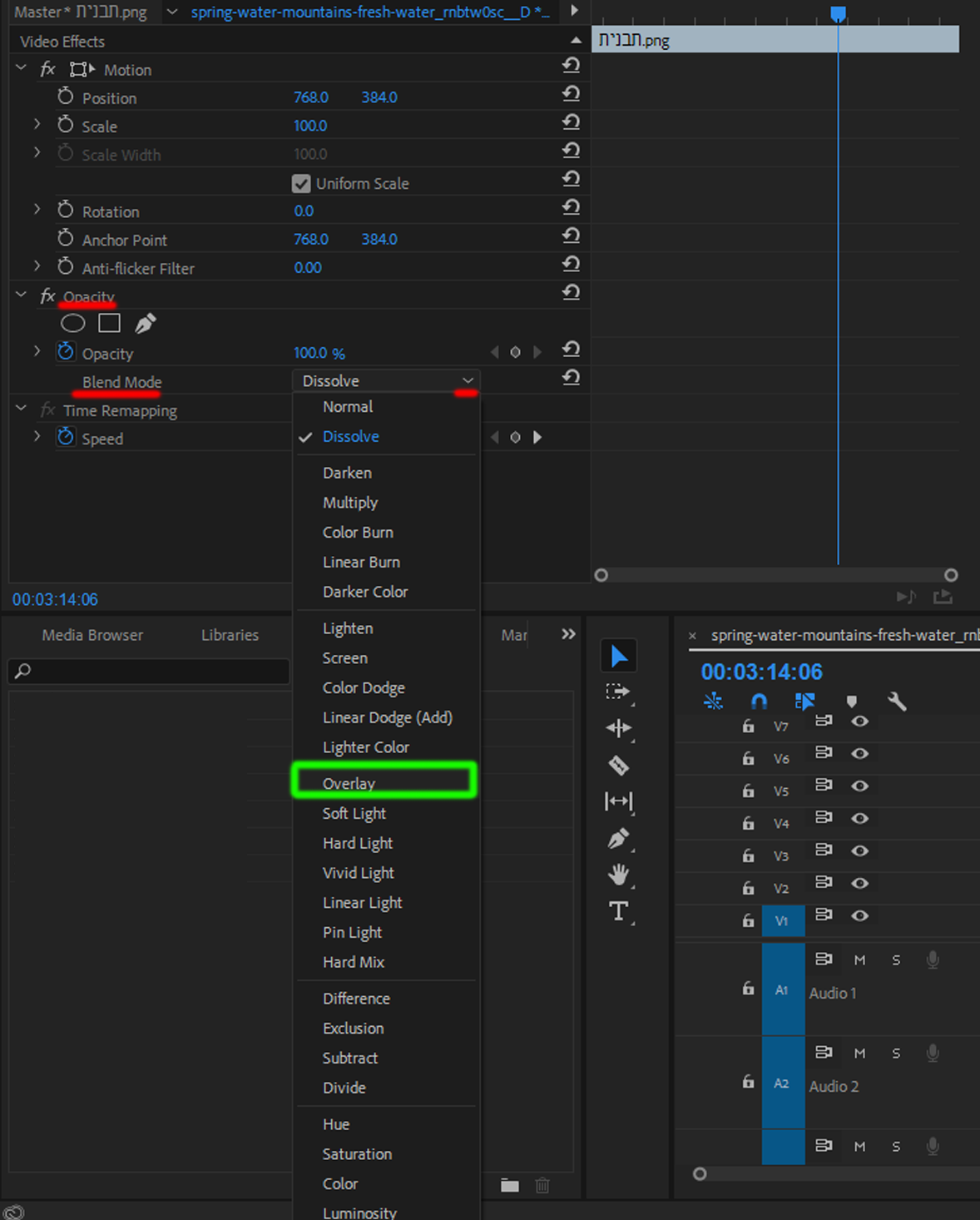Image resolution: width=980 pixels, height=1220 pixels.
Task: Create 4-point polygon mask under Opacity
Action: [109, 323]
